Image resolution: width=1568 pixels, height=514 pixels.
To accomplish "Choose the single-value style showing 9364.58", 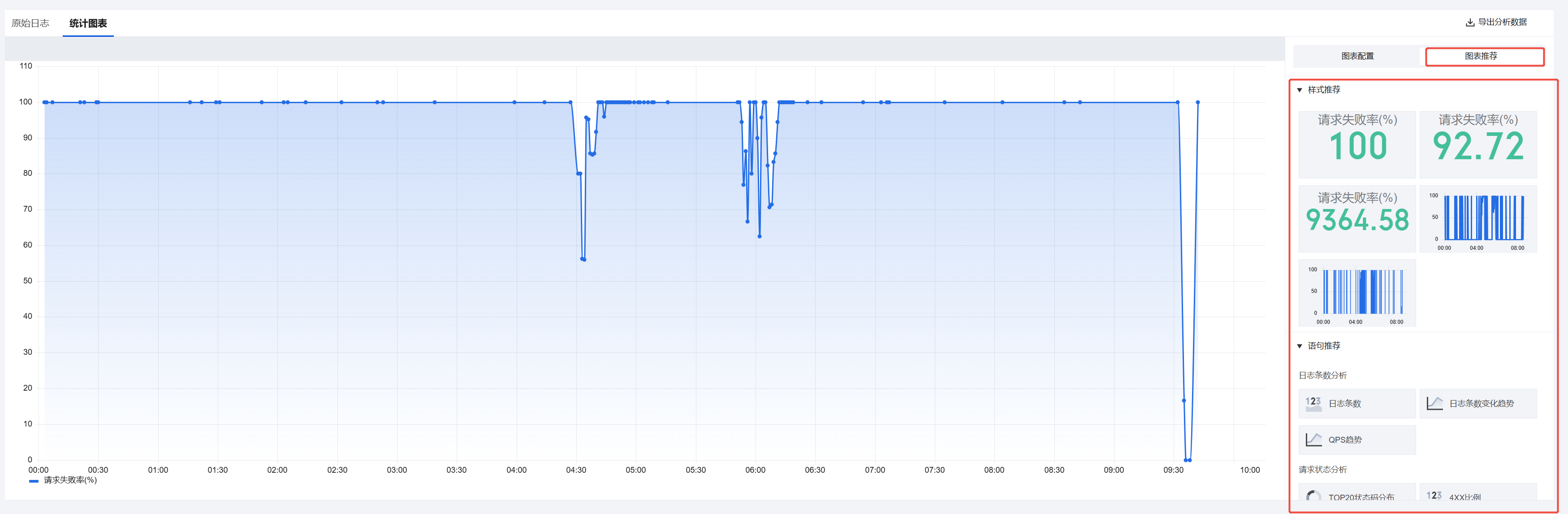I will 1357,218.
